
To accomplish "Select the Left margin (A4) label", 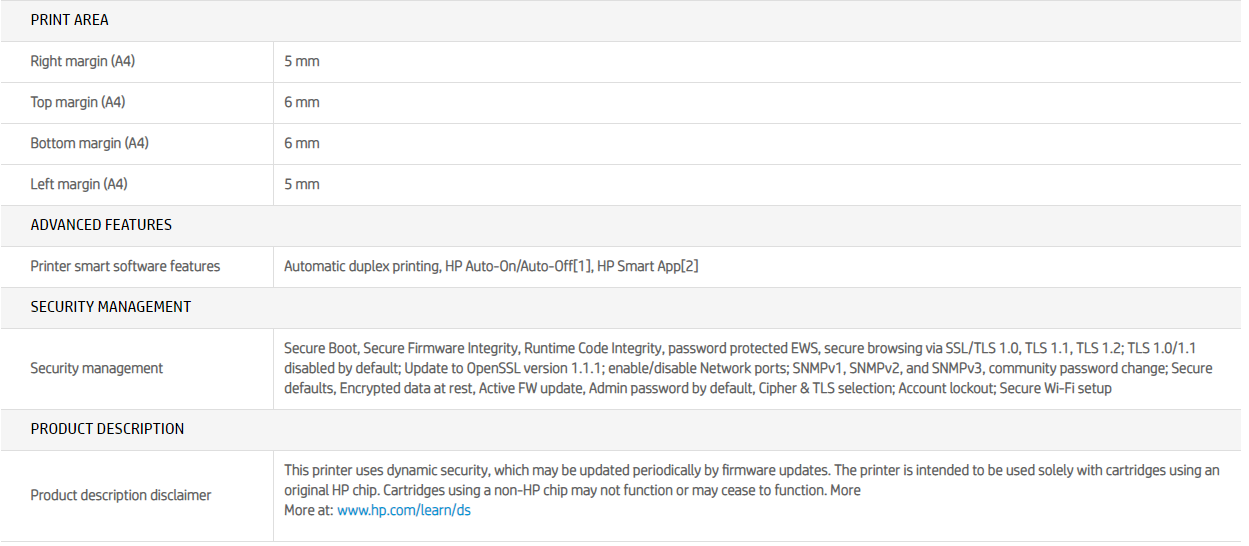I will click(79, 184).
